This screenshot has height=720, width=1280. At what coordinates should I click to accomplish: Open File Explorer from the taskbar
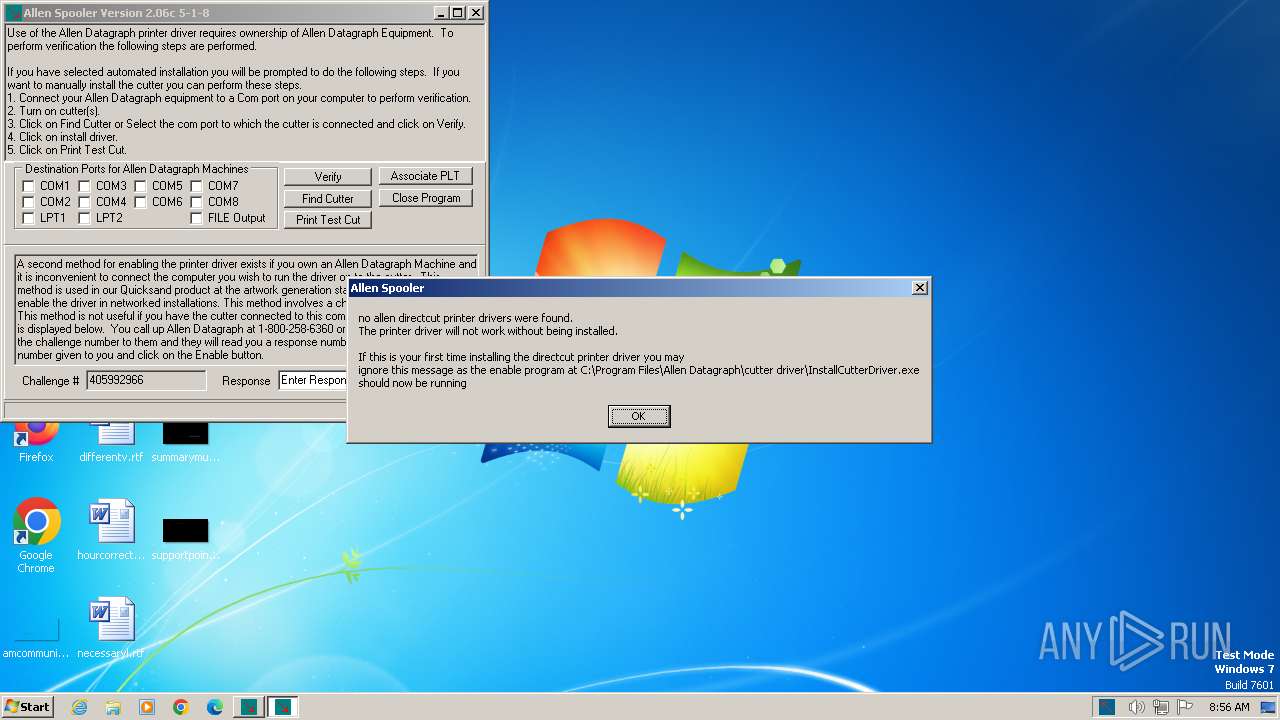pos(113,707)
